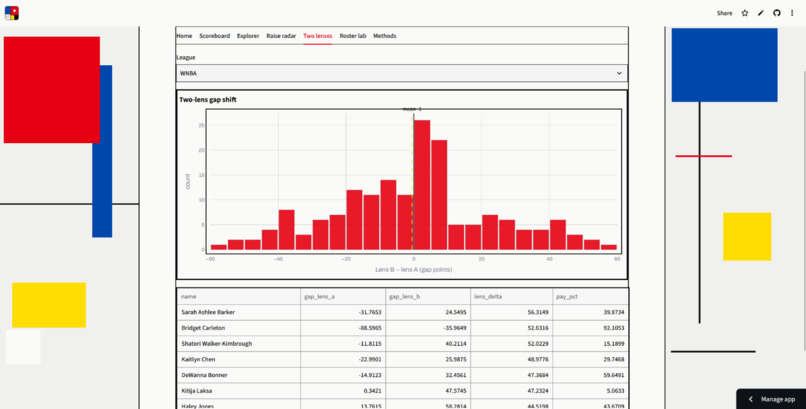806x409 pixels.
Task: Sort table by lens_delta column header
Action: pyautogui.click(x=511, y=296)
